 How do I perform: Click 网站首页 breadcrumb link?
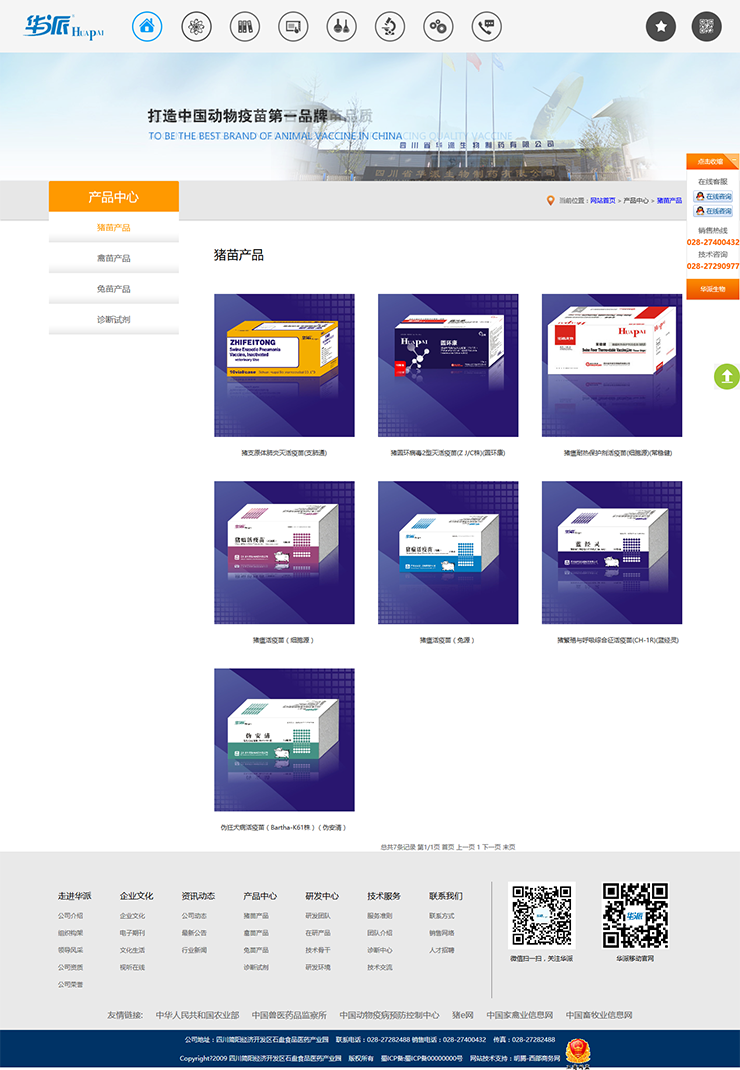602,201
